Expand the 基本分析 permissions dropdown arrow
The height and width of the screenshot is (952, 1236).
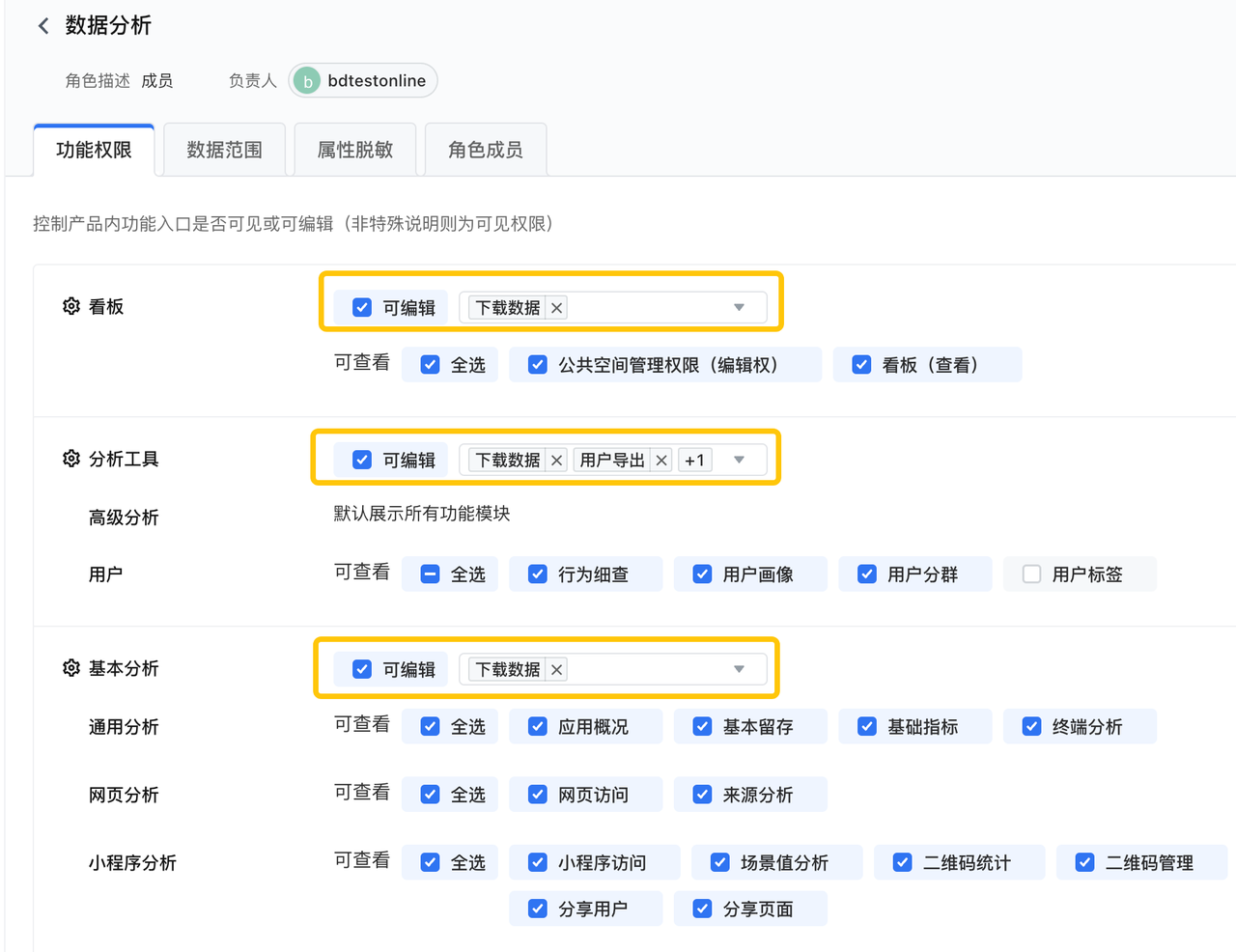[x=739, y=670]
